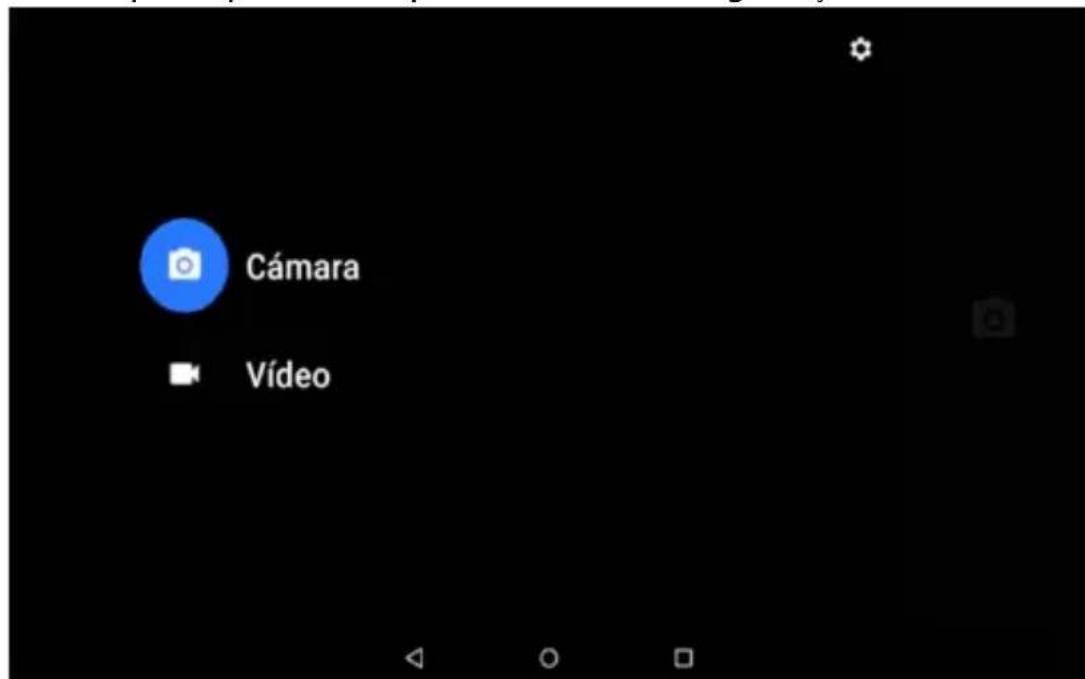Image resolution: width=1085 pixels, height=679 pixels.
Task: Show the overview of running apps
Action: pos(683,658)
